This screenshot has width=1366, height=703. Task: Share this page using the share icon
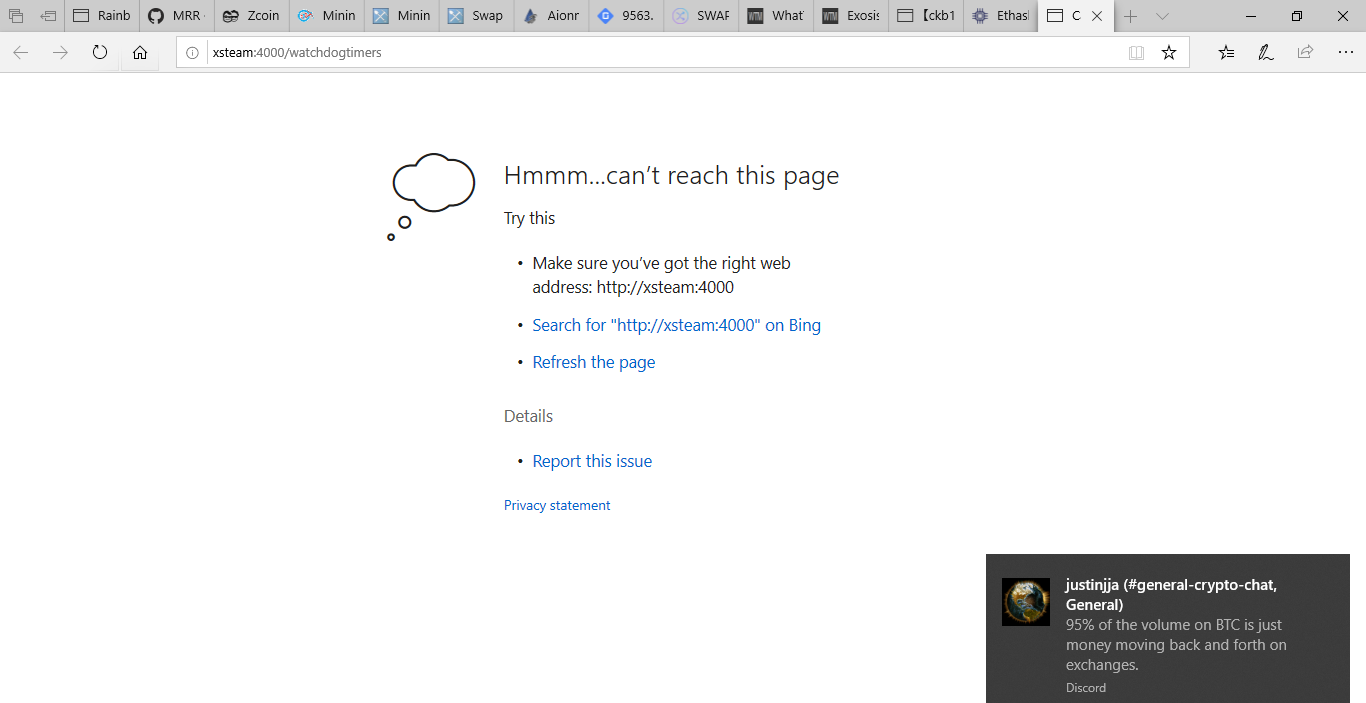[x=1304, y=52]
